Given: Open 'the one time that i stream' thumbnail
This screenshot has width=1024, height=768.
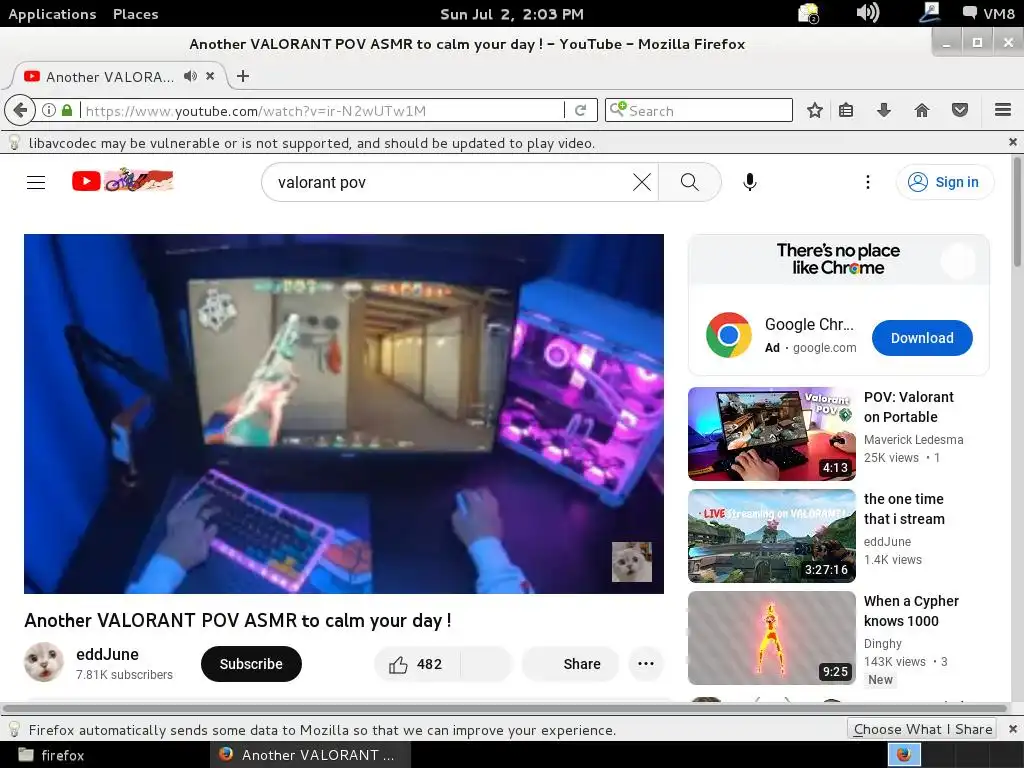Looking at the screenshot, I should click(x=772, y=536).
